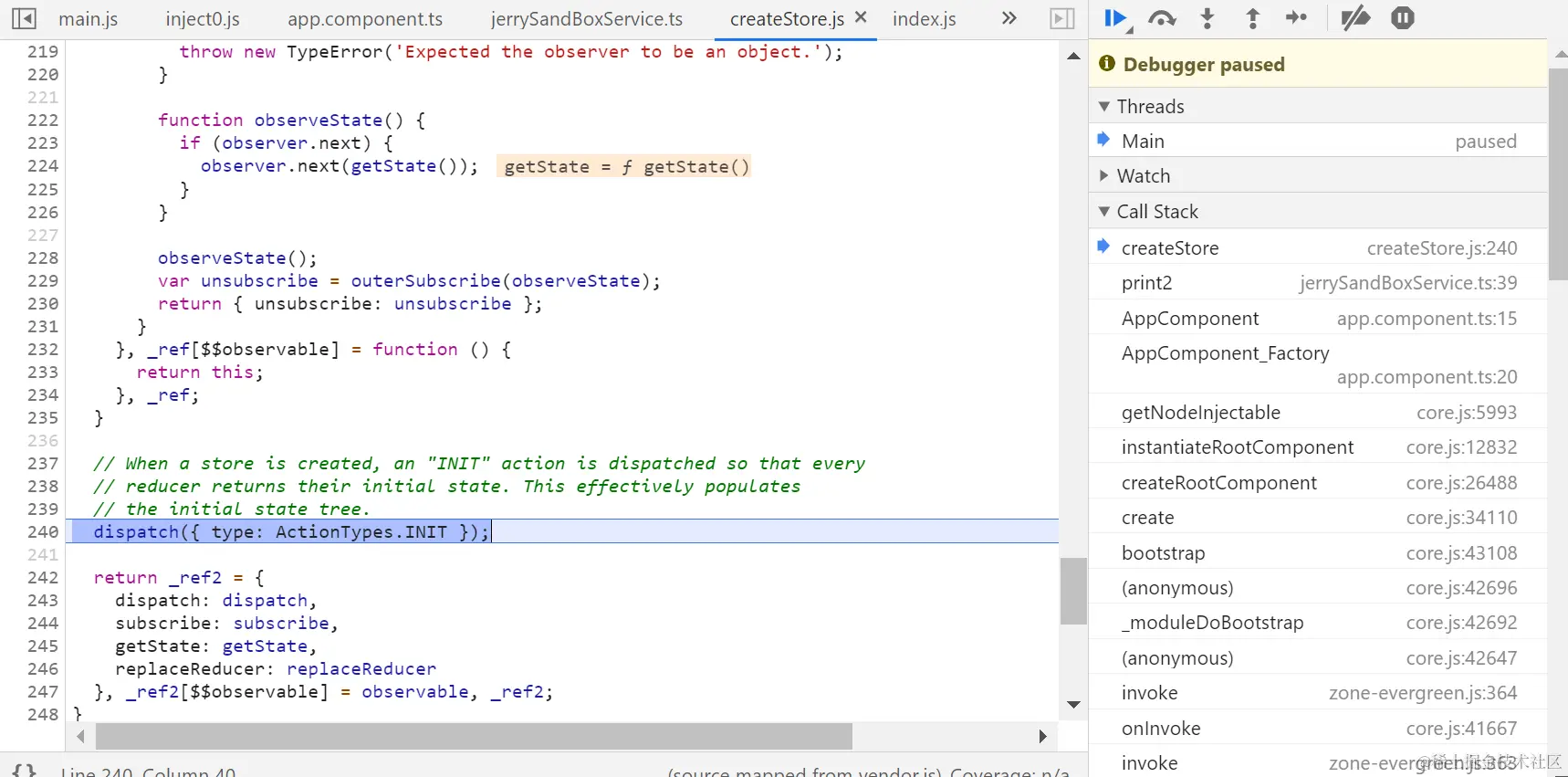Select print2 call stack frame

pyautogui.click(x=1318, y=283)
